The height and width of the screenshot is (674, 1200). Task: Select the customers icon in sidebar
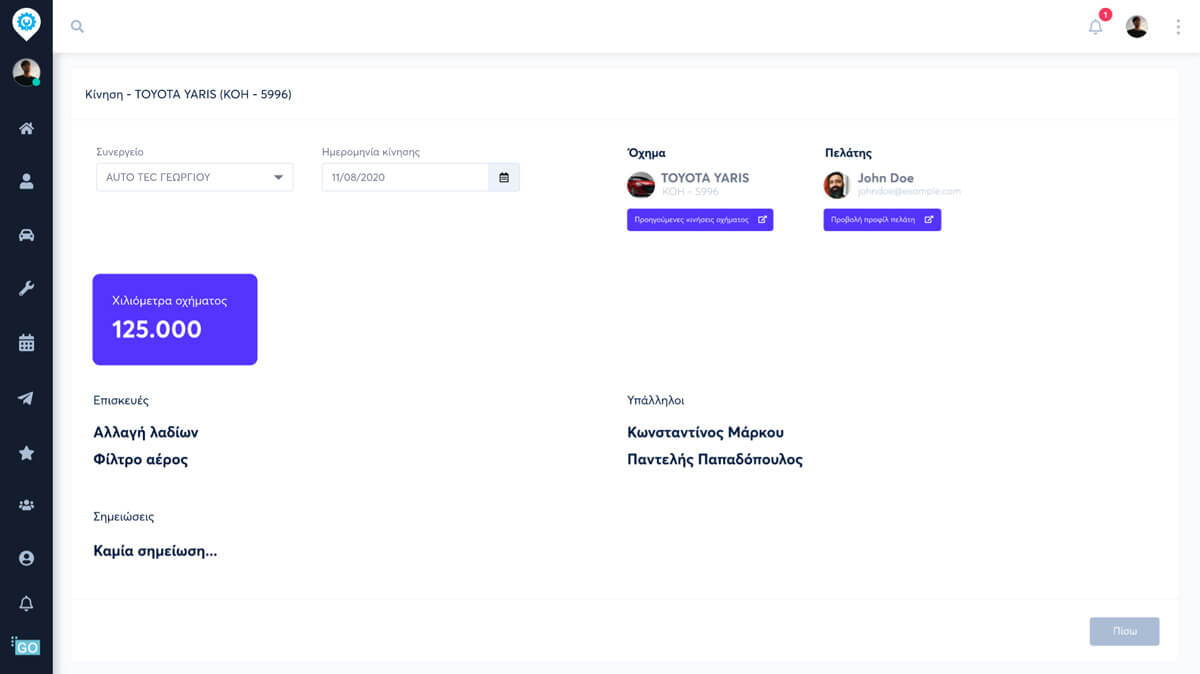(x=26, y=182)
